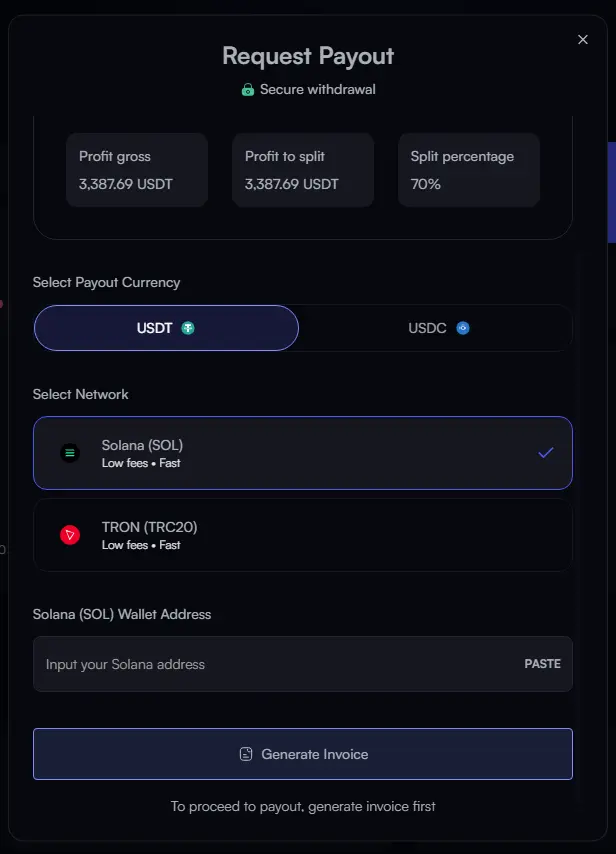Click the checkmark on Solana network
Image resolution: width=616 pixels, height=854 pixels.
pyautogui.click(x=545, y=453)
